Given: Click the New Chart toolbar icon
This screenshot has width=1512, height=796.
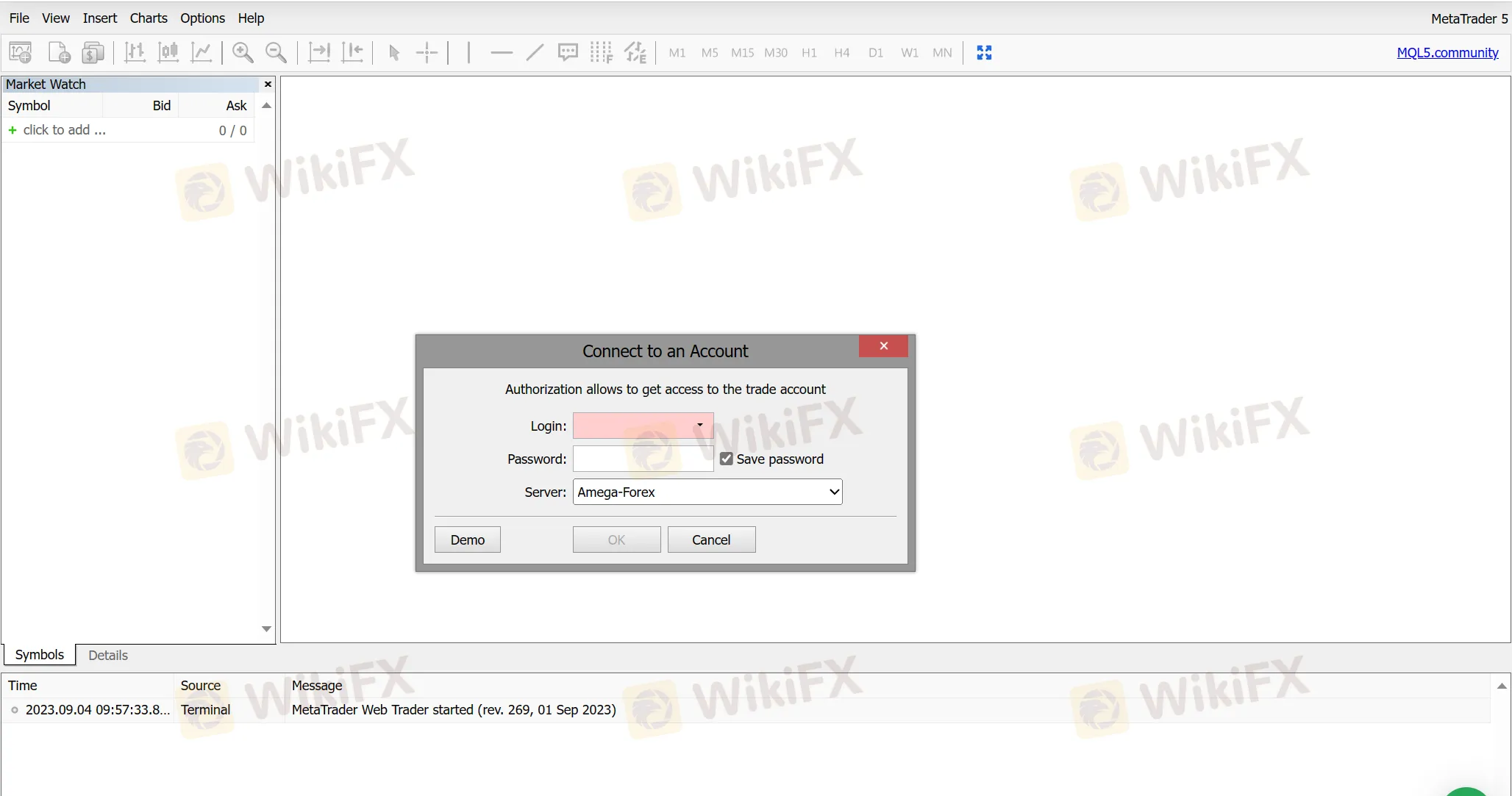Looking at the screenshot, I should click(21, 52).
